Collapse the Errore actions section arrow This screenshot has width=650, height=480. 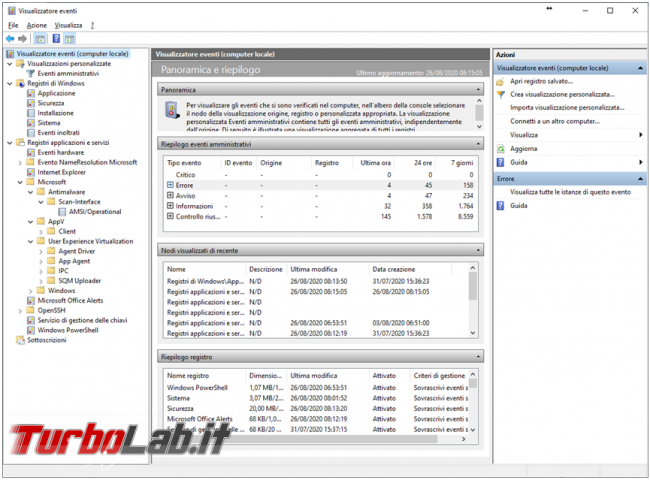640,179
